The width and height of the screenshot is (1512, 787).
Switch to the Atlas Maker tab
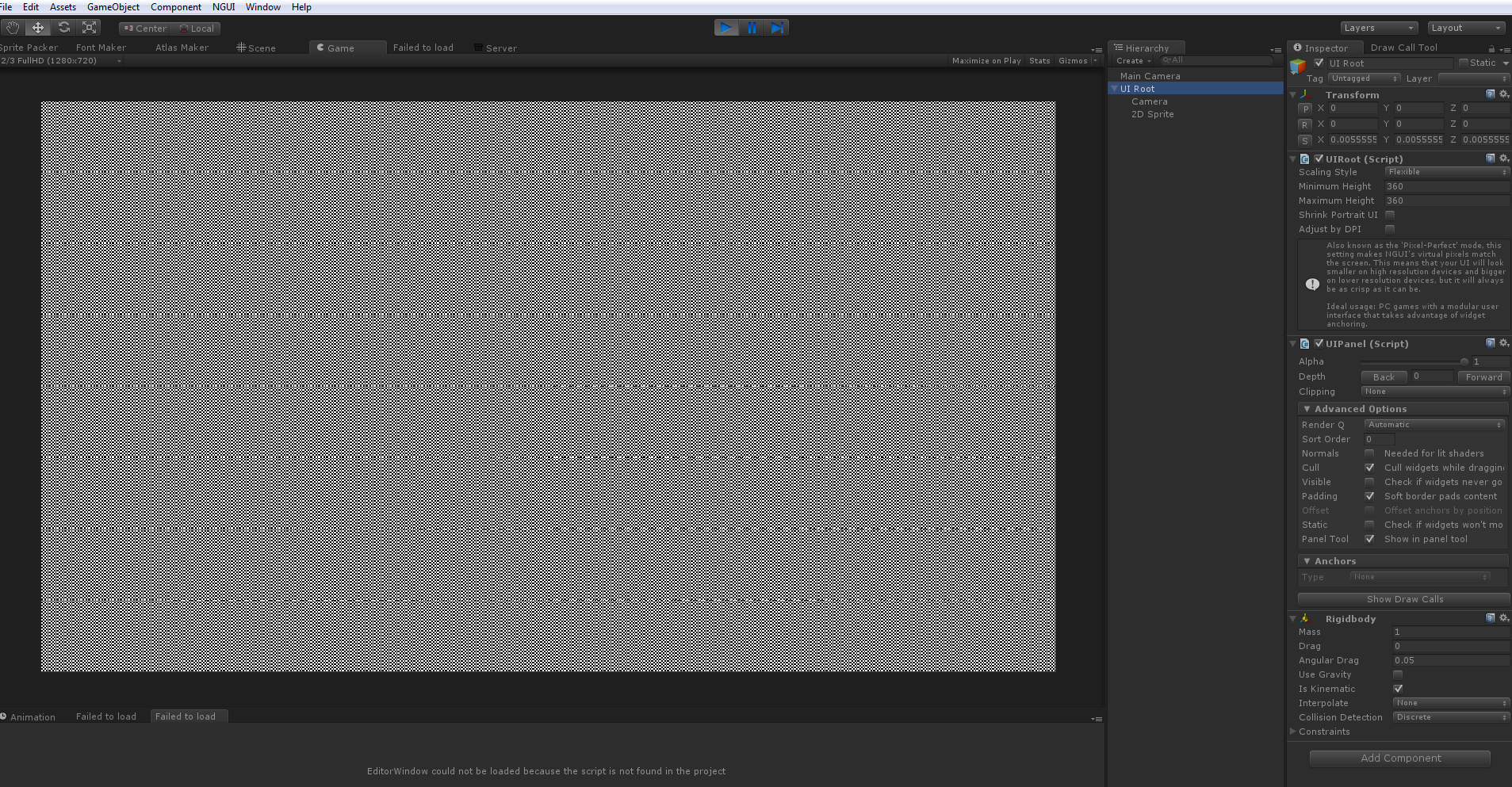(x=182, y=48)
